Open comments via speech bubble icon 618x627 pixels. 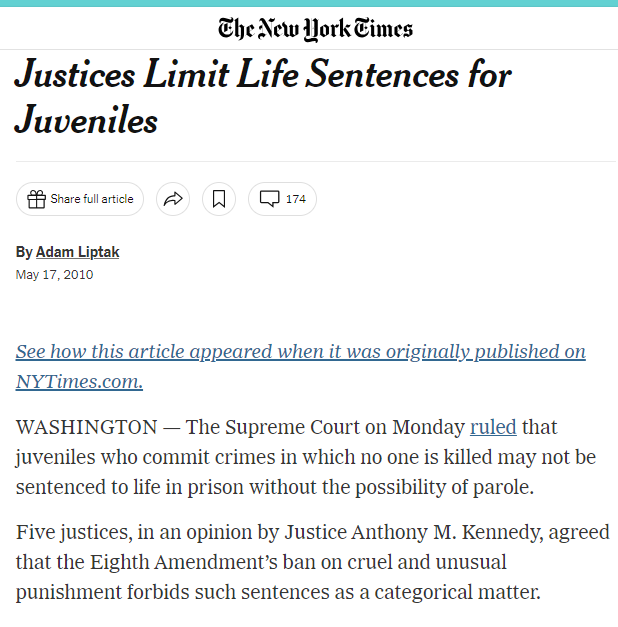point(269,199)
